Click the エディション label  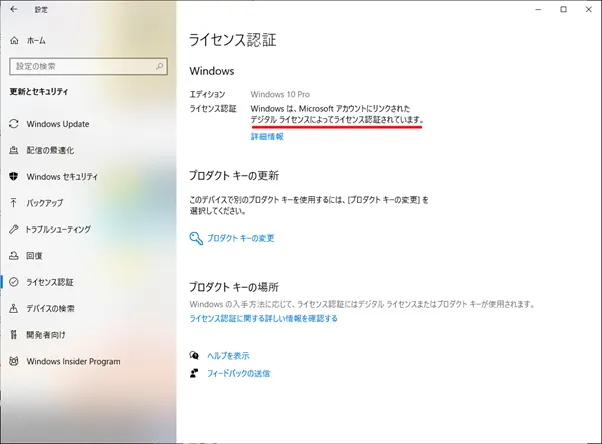(x=207, y=94)
